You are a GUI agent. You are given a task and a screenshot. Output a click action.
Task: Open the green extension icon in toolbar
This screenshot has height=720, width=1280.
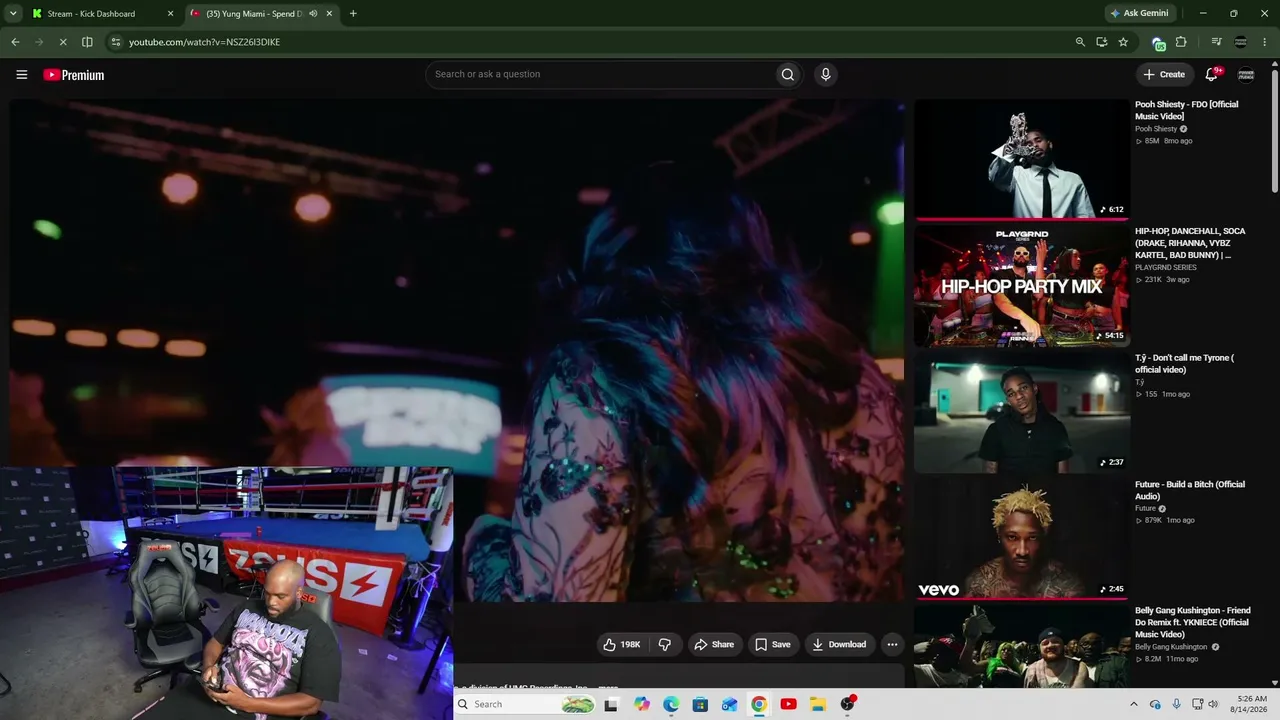tap(1158, 43)
